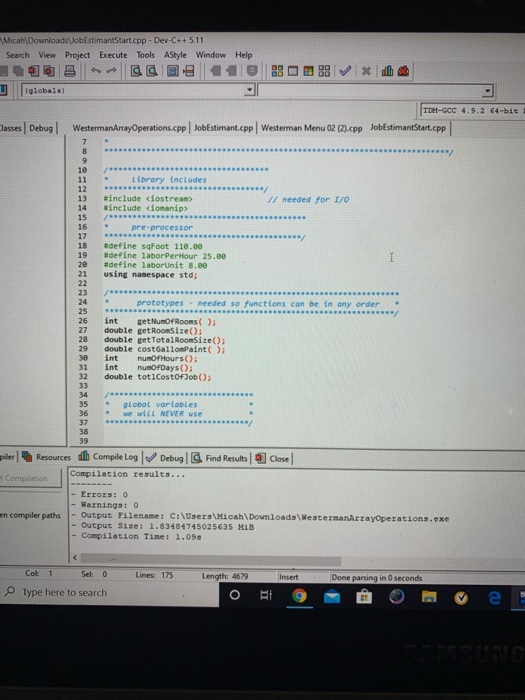Open the Execute menu

click(x=113, y=55)
